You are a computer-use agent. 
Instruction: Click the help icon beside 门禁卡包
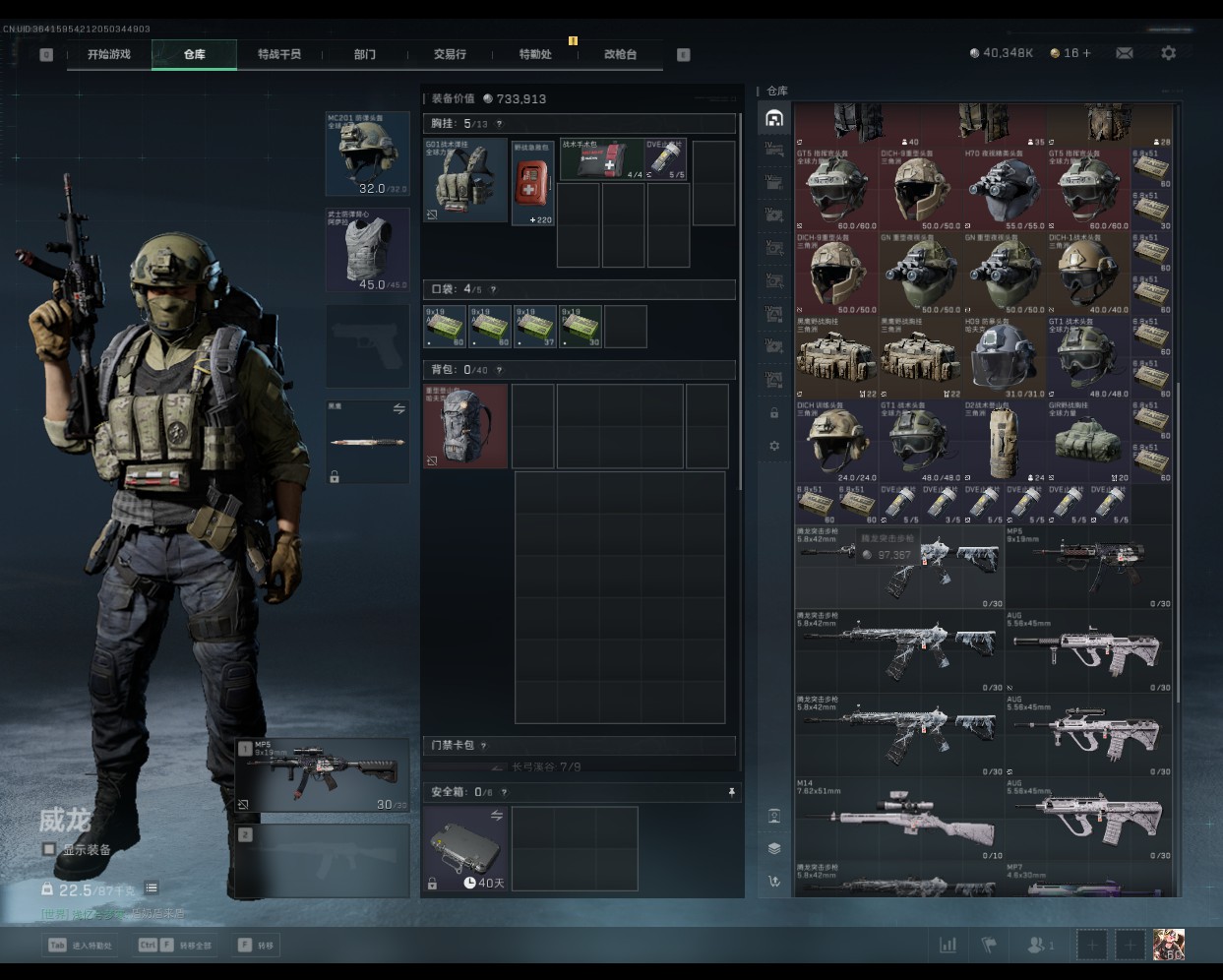(x=483, y=746)
